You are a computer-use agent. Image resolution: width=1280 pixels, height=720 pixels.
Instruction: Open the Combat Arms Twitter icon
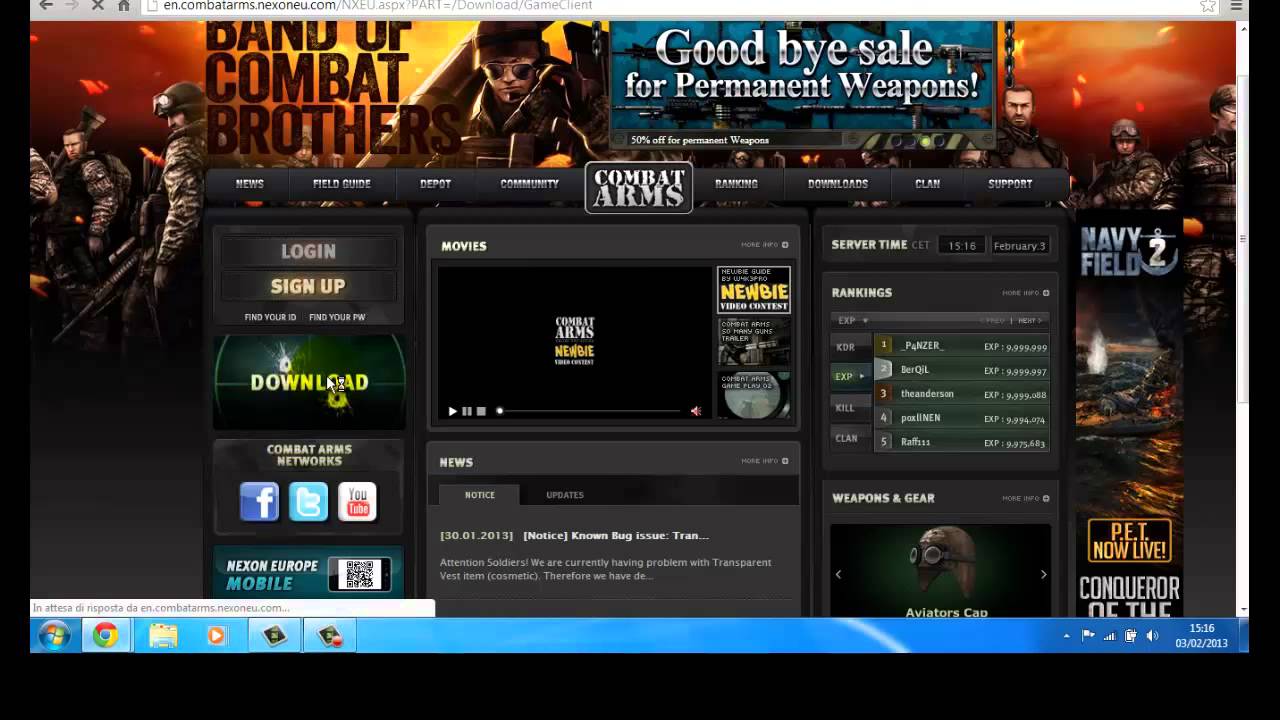pyautogui.click(x=308, y=502)
